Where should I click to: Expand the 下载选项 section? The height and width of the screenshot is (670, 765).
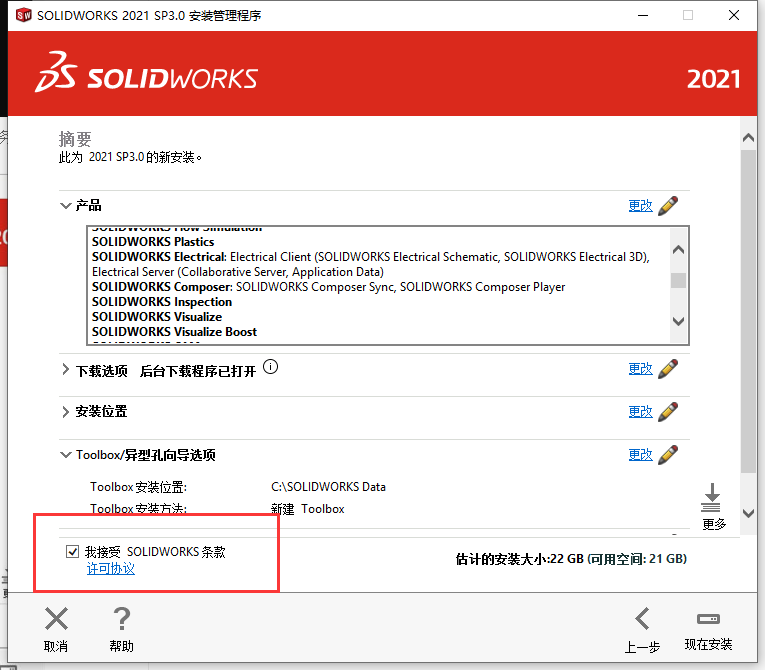(65, 369)
